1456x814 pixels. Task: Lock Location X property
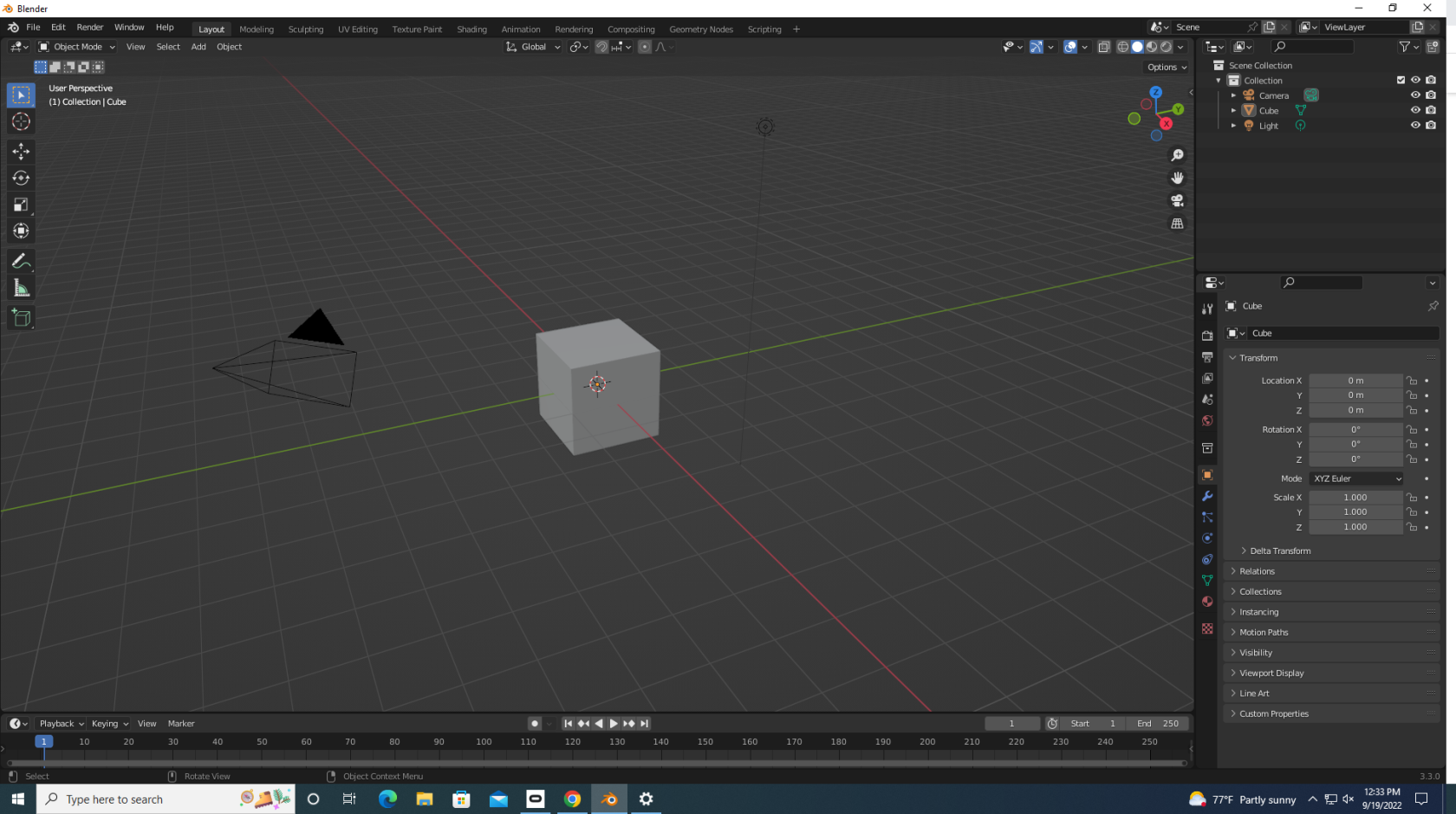coord(1412,381)
